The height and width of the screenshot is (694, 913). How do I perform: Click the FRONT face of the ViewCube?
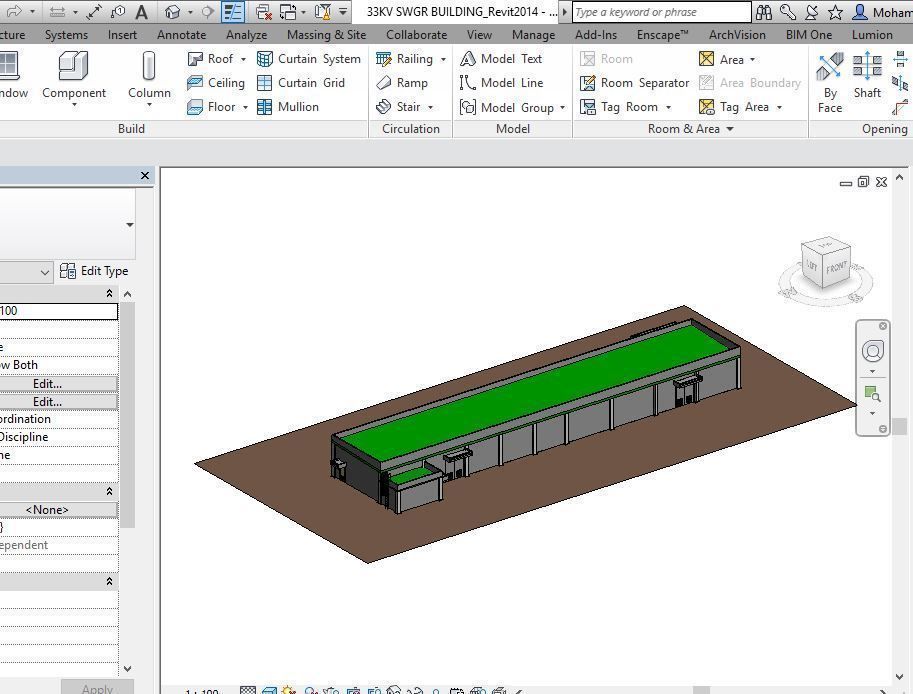[836, 268]
